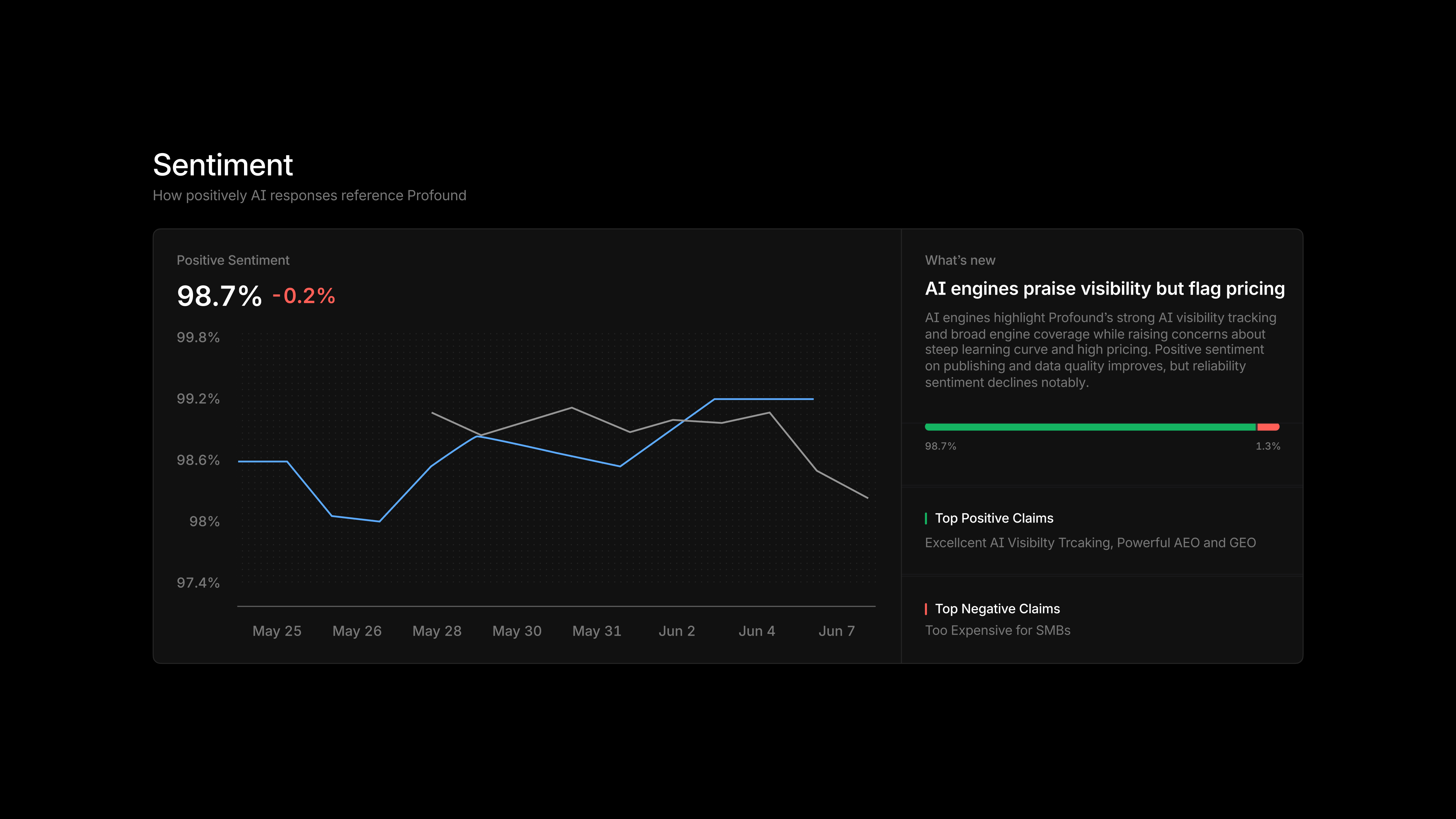The height and width of the screenshot is (819, 1456).
Task: Select the May 26 date on the x-axis
Action: tap(357, 631)
